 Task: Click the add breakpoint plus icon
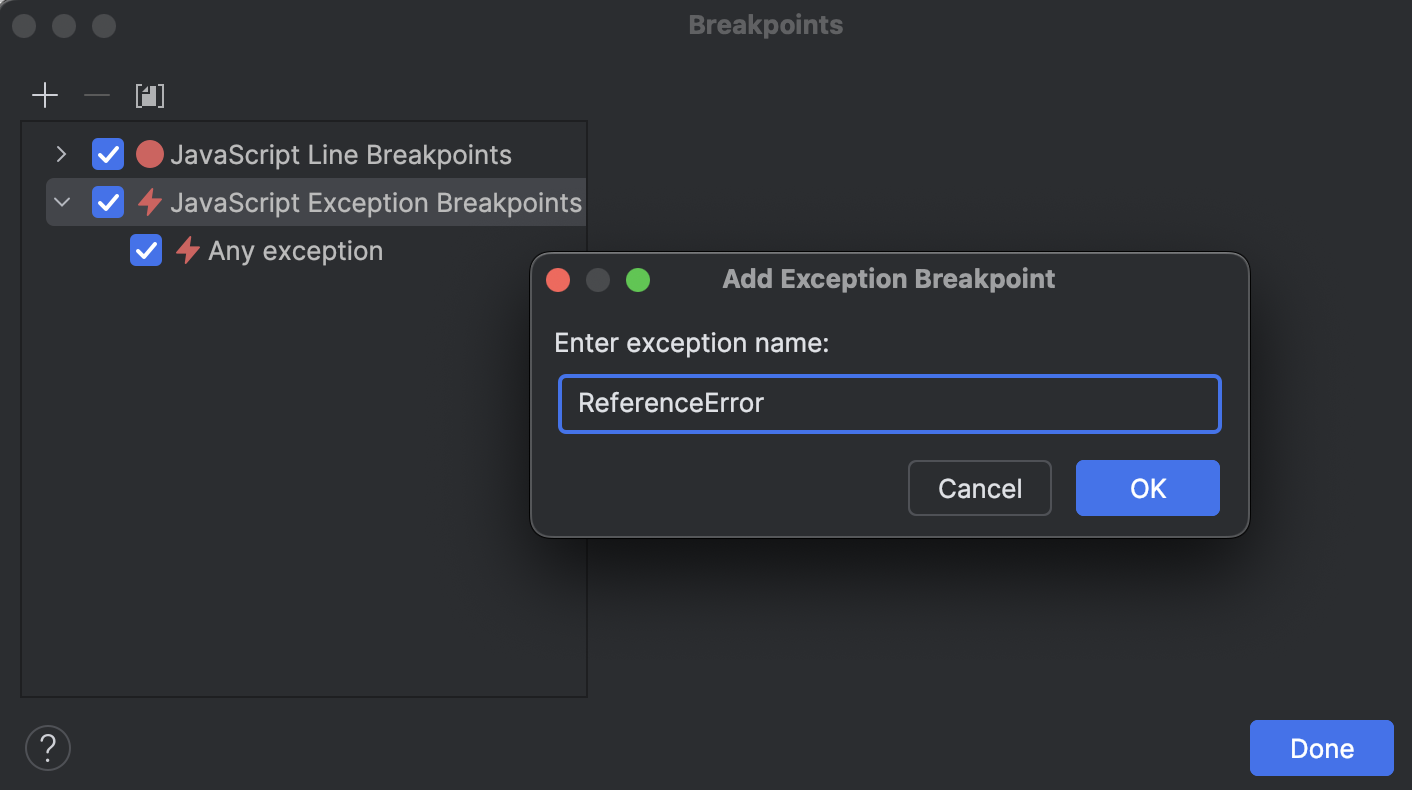[x=44, y=95]
